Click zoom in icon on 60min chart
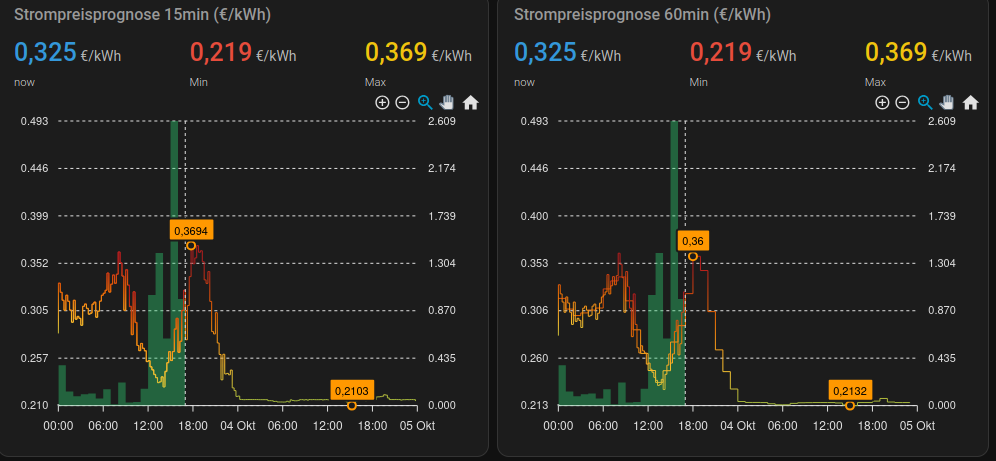Viewport: 996px width, 461px height. tap(882, 102)
